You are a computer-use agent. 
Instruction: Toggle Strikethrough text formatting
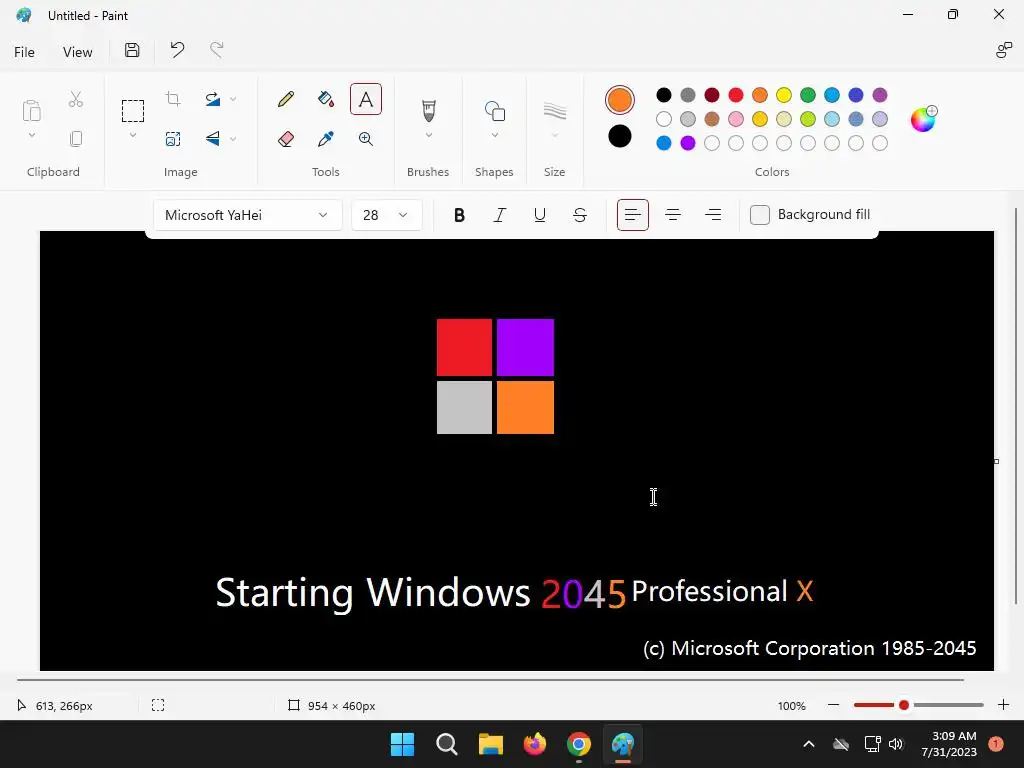click(x=580, y=215)
